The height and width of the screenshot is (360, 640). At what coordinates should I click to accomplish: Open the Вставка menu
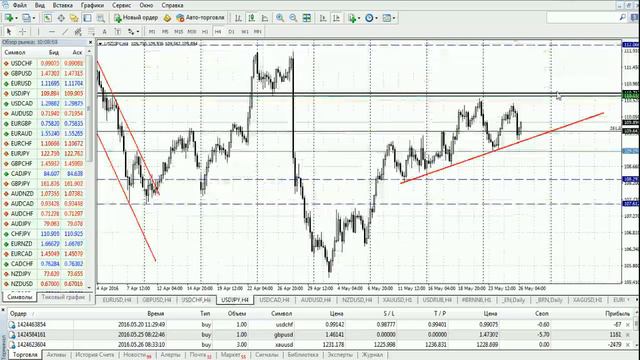click(x=63, y=5)
